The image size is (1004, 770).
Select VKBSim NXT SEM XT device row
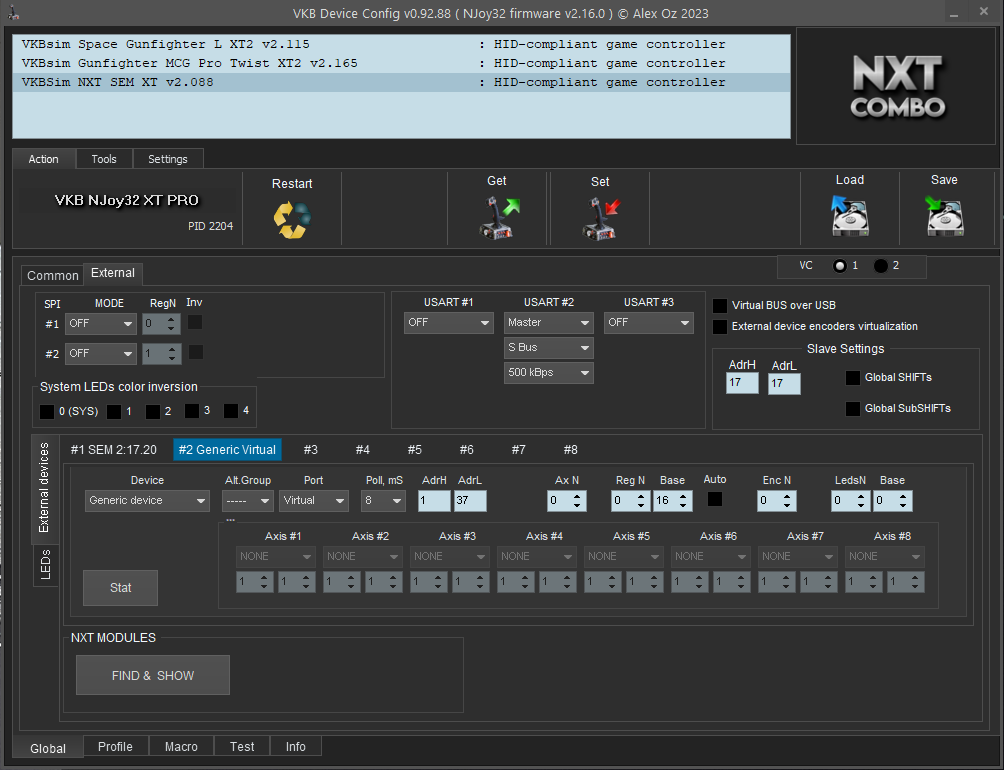click(x=401, y=83)
